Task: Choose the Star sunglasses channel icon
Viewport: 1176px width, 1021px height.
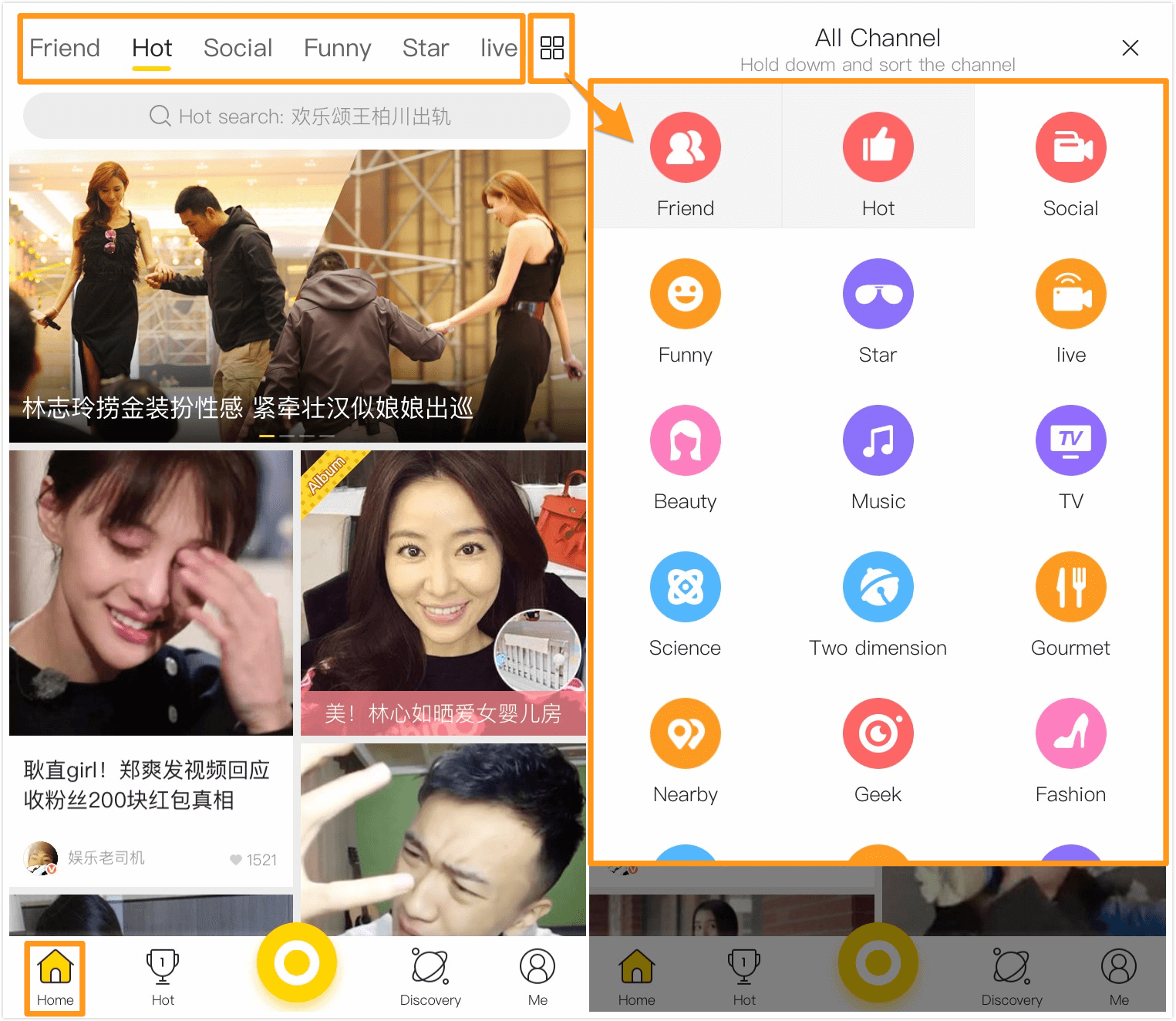Action: click(878, 294)
